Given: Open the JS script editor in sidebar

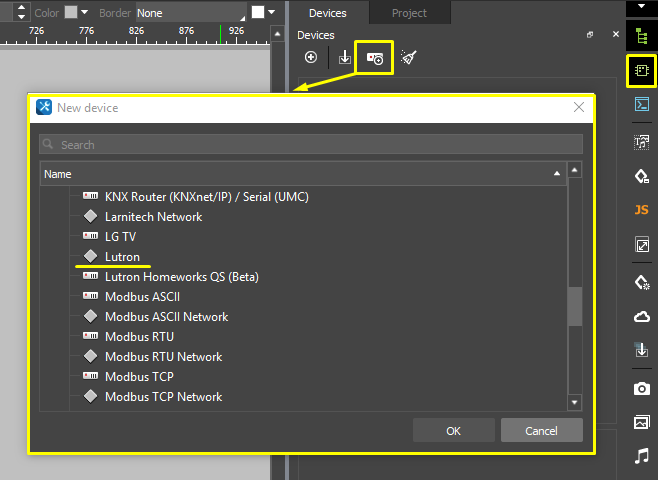Looking at the screenshot, I should (641, 210).
